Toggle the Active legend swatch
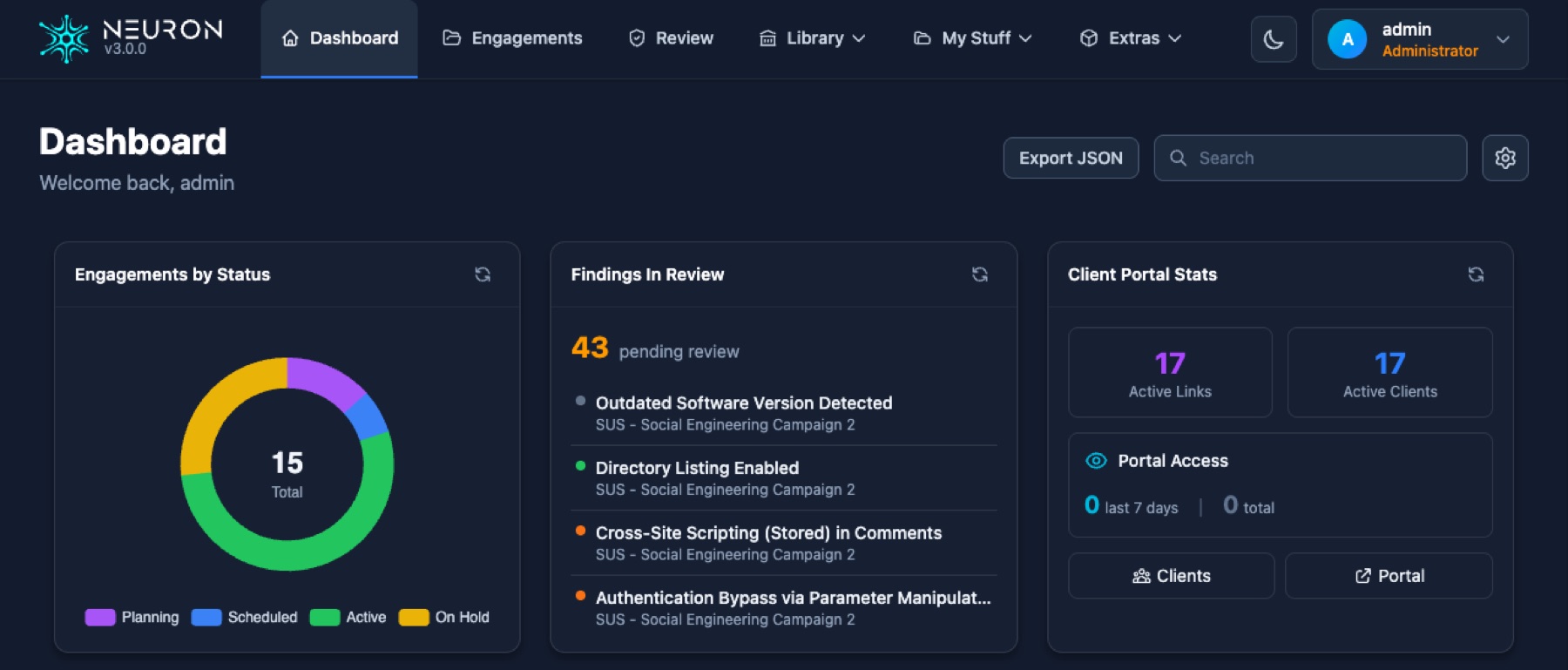 point(325,618)
